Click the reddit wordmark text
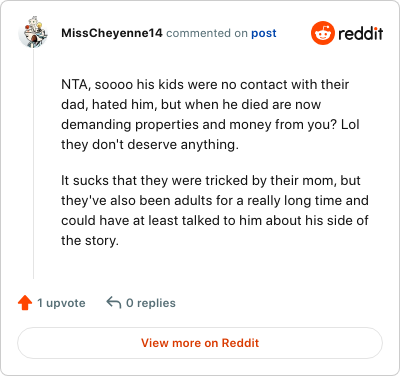 tap(361, 33)
